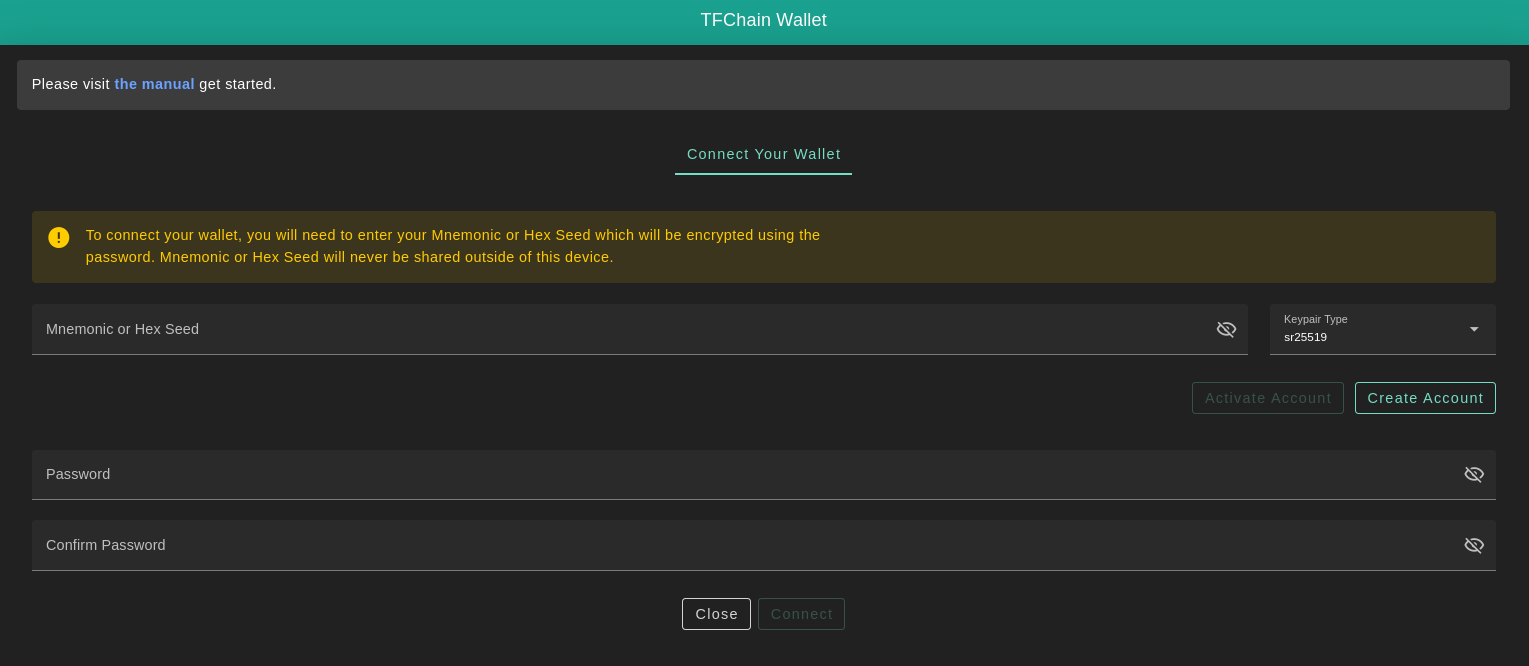
Task: Click the yellow wallet connection warning banner
Action: [763, 246]
